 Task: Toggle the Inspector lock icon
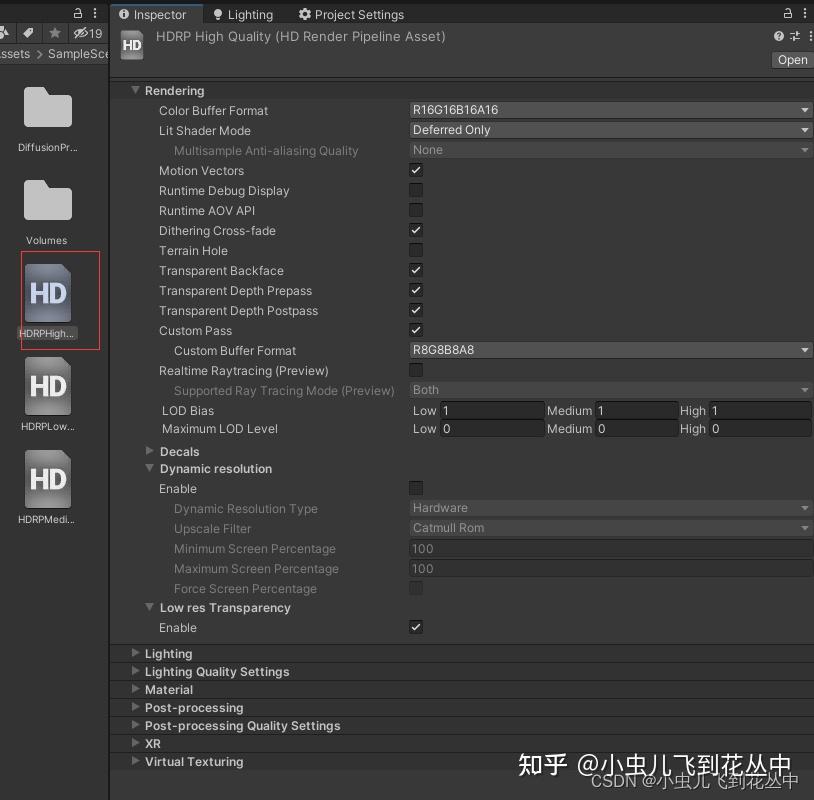pos(789,14)
